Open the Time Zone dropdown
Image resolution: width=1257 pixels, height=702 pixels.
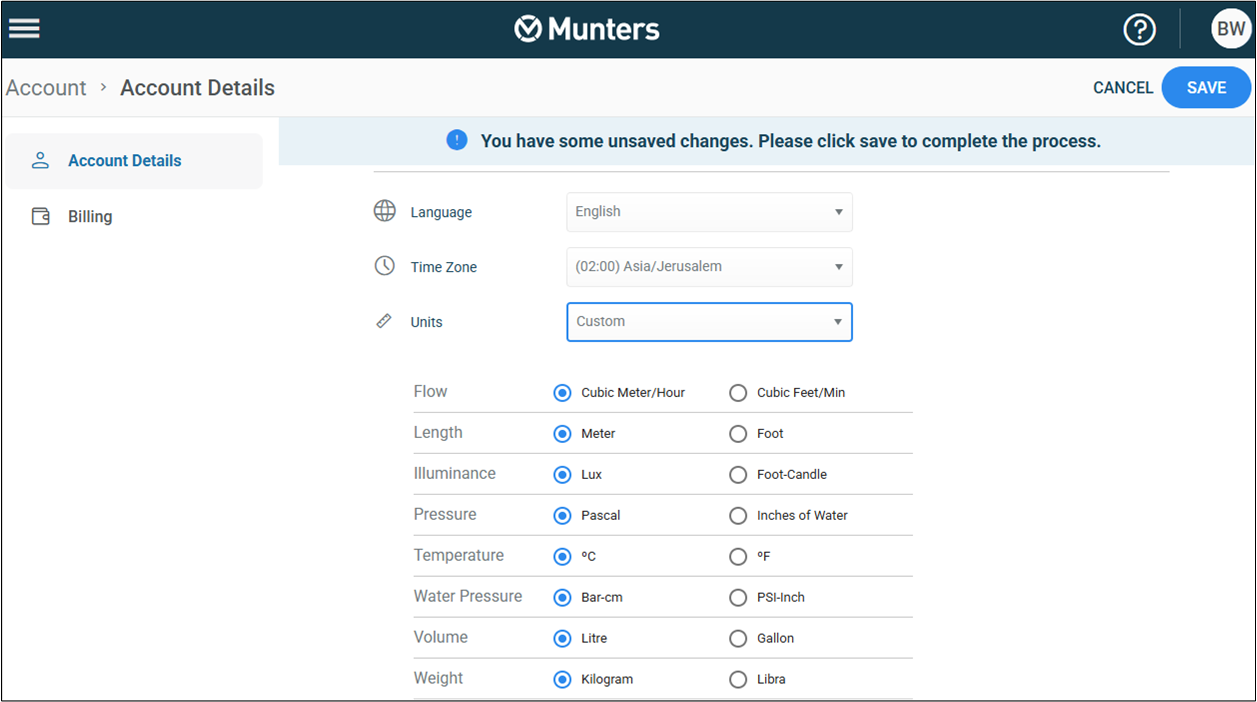point(709,267)
